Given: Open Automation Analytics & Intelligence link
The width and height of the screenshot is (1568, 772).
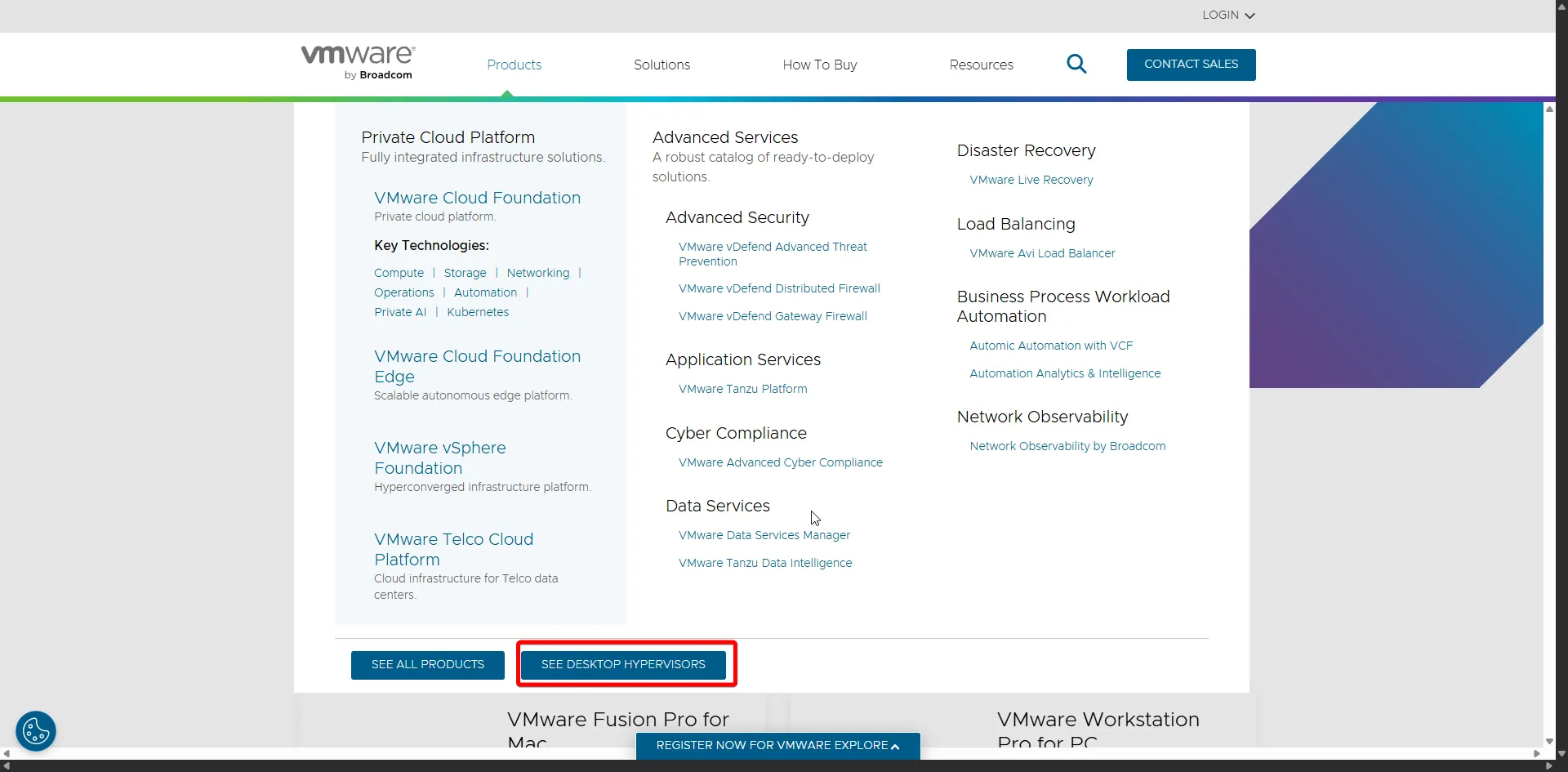Looking at the screenshot, I should (x=1065, y=373).
